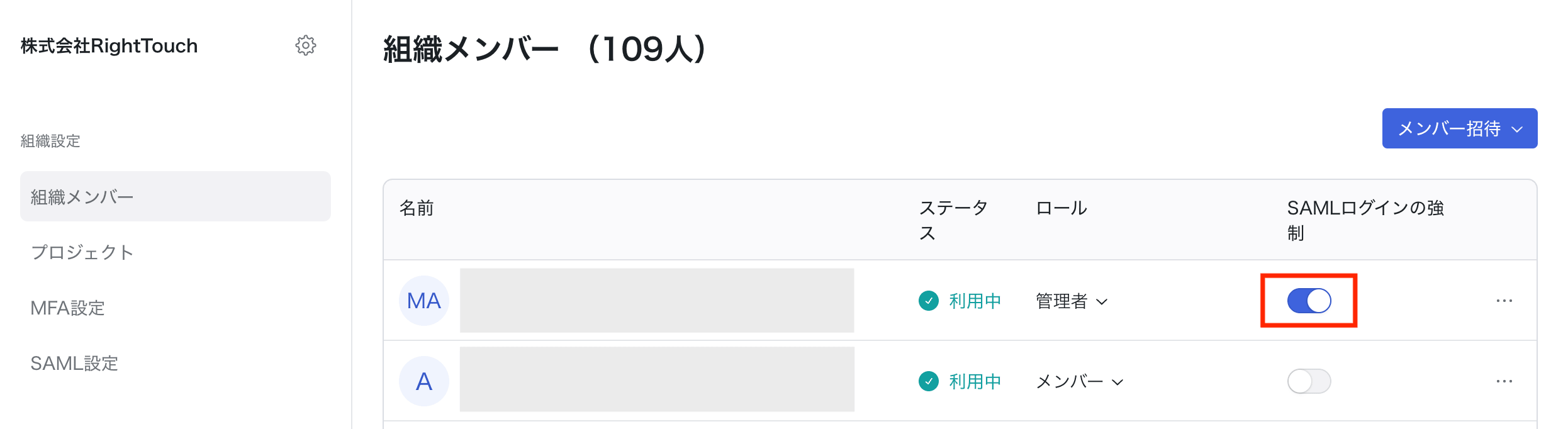Go to プロジェクト in the sidebar
The height and width of the screenshot is (429, 1568).
click(x=82, y=252)
